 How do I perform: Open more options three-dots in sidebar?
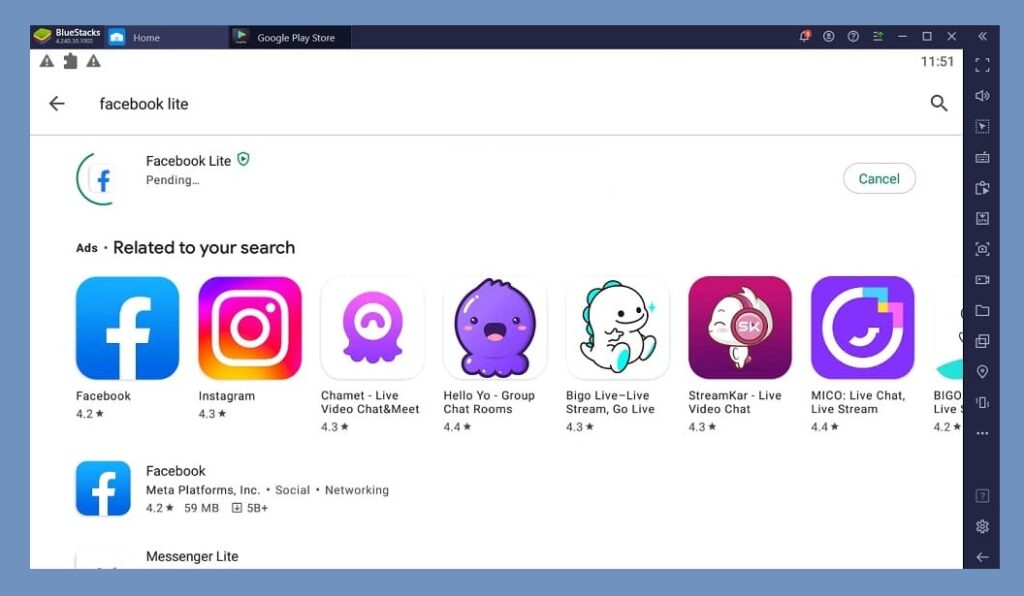pyautogui.click(x=982, y=433)
